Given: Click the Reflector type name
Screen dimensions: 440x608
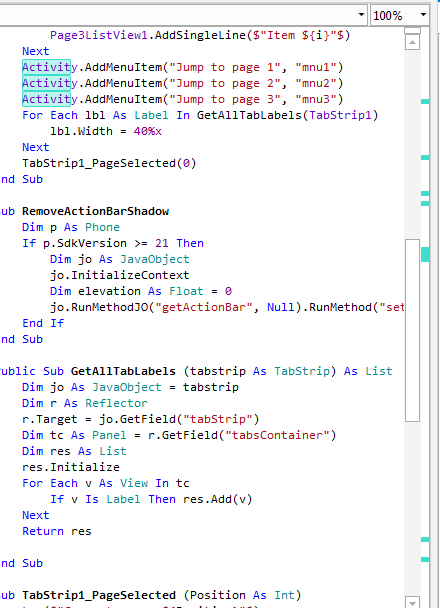Looking at the screenshot, I should (x=116, y=403).
